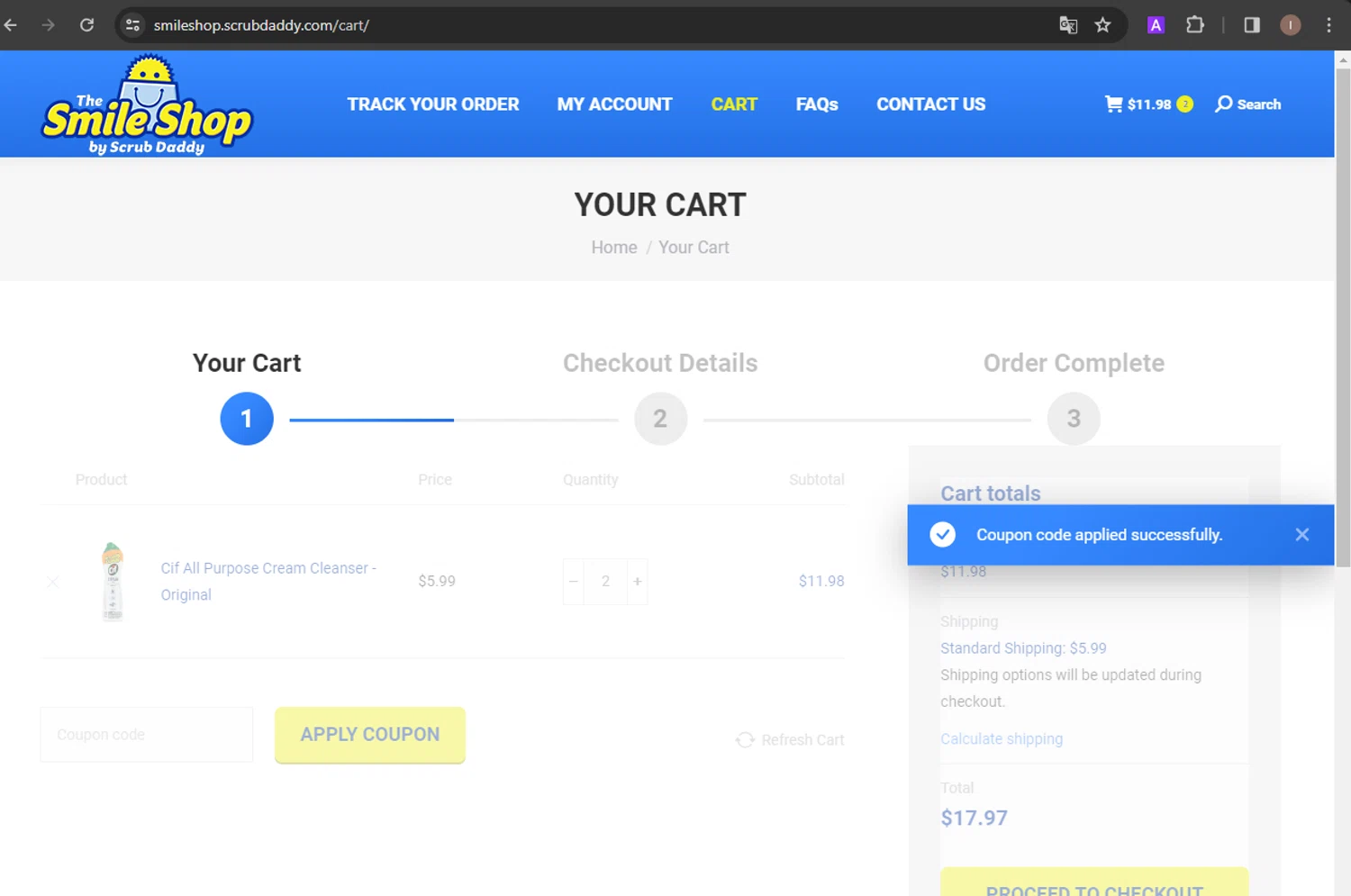Click the address bar URL

(x=261, y=25)
